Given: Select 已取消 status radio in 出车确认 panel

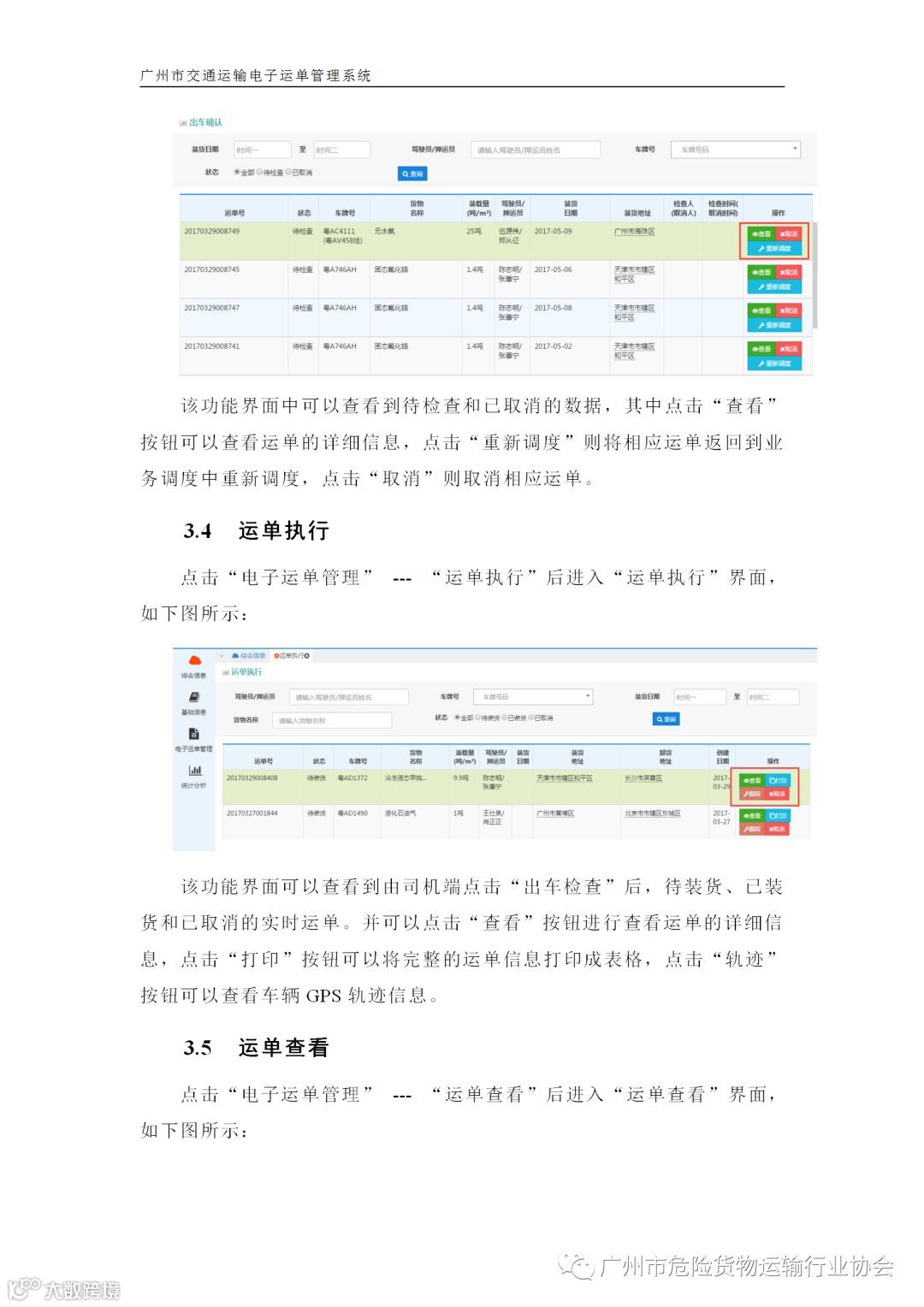Looking at the screenshot, I should tap(289, 172).
